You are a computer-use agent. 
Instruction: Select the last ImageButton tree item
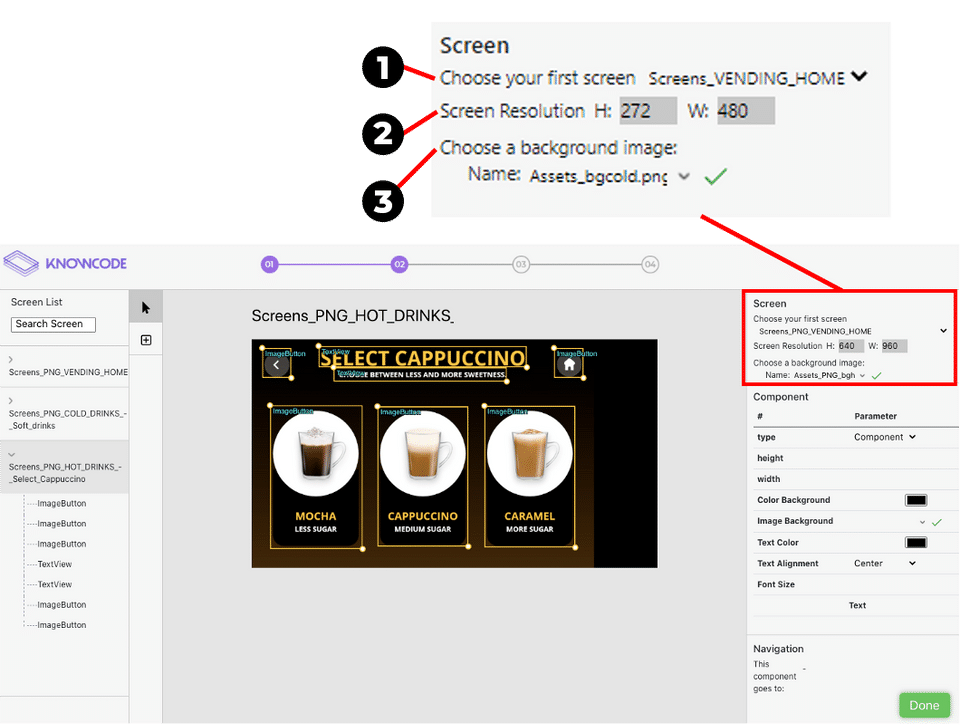pos(62,625)
